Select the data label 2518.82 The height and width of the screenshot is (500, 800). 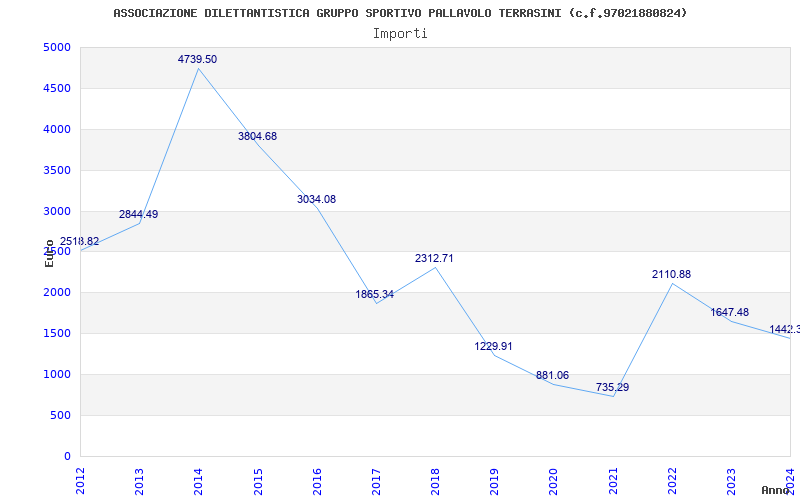point(80,241)
